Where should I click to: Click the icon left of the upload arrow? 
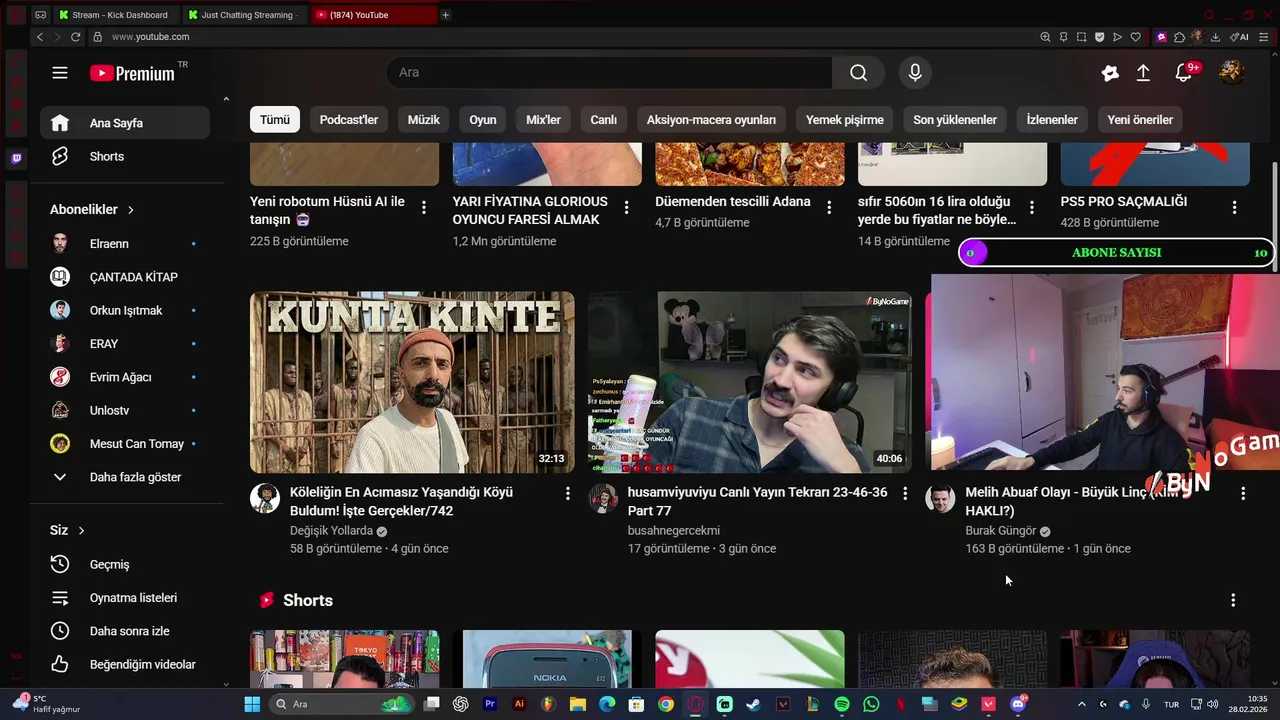click(x=1110, y=73)
